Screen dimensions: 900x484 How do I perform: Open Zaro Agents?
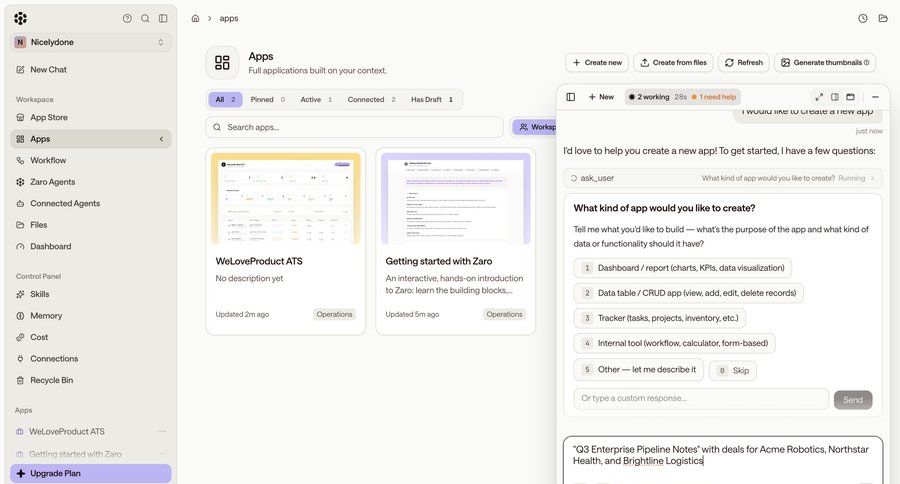coord(91,181)
